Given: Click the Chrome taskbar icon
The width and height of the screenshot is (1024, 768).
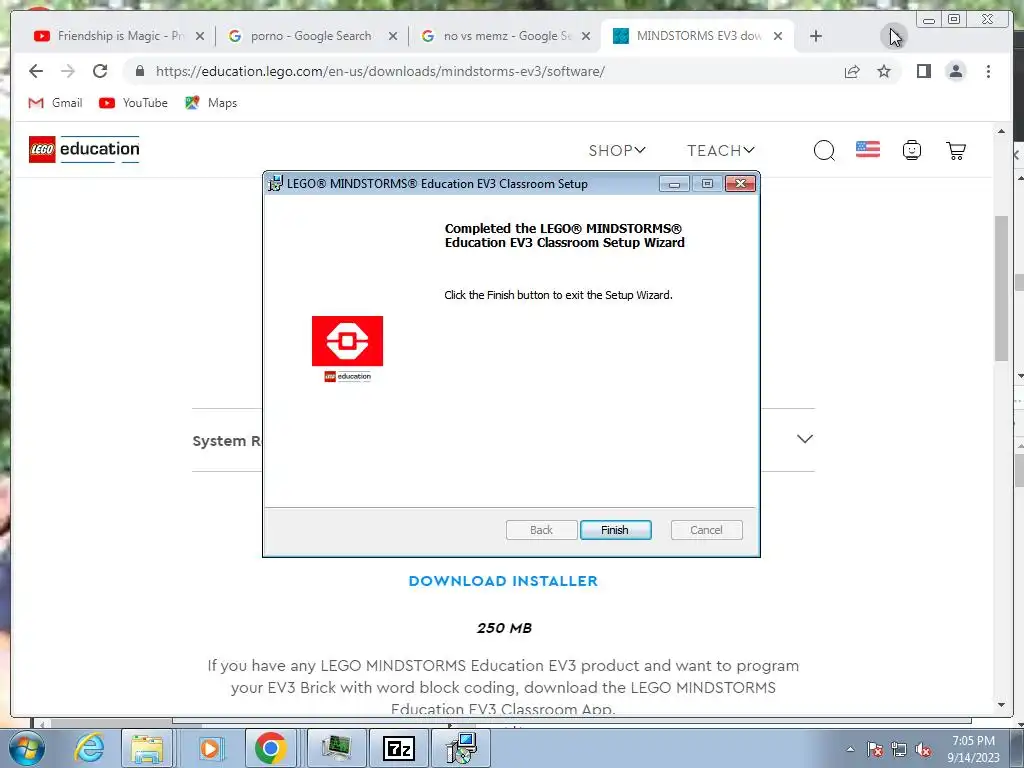Looking at the screenshot, I should [270, 748].
